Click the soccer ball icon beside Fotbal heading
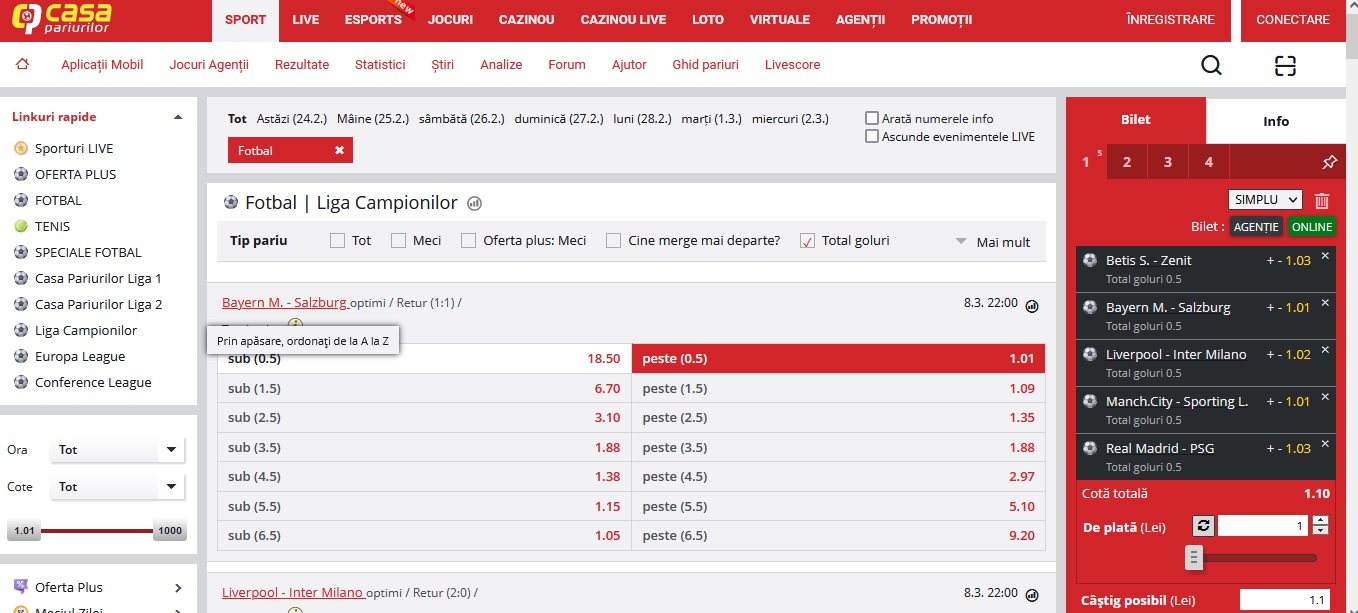The image size is (1358, 613). [231, 202]
